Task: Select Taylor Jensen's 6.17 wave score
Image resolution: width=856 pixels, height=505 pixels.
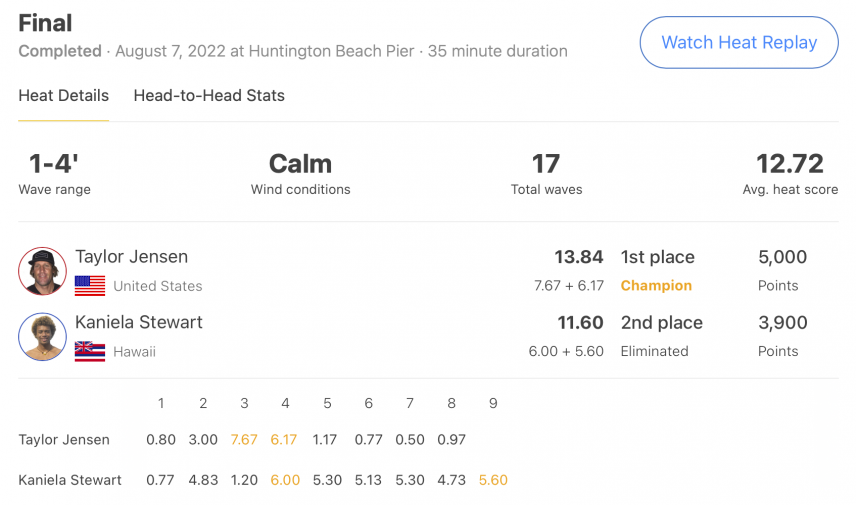Action: point(284,439)
